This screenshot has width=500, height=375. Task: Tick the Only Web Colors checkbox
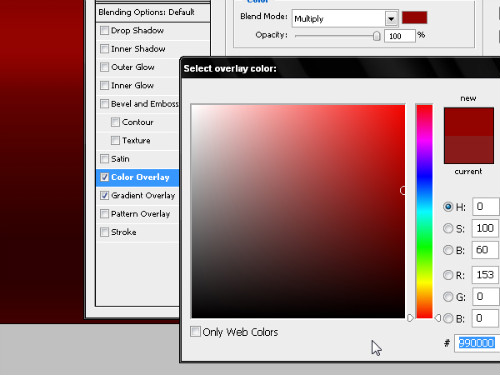pyautogui.click(x=195, y=331)
